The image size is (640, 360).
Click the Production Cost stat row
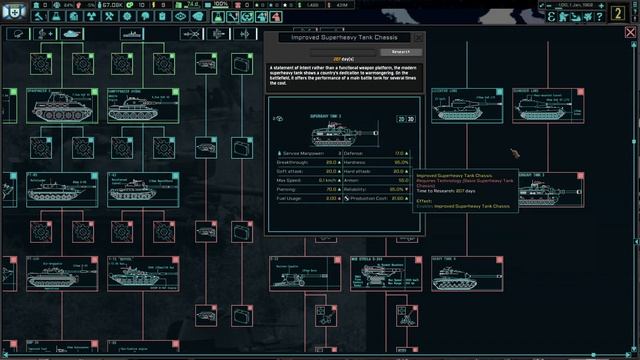point(376,198)
